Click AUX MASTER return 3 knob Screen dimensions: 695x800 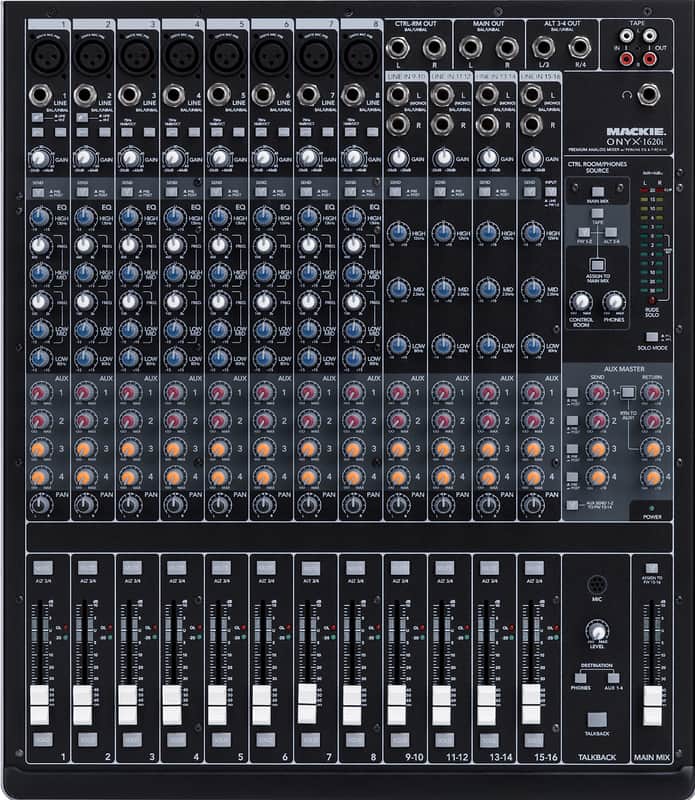tap(652, 449)
